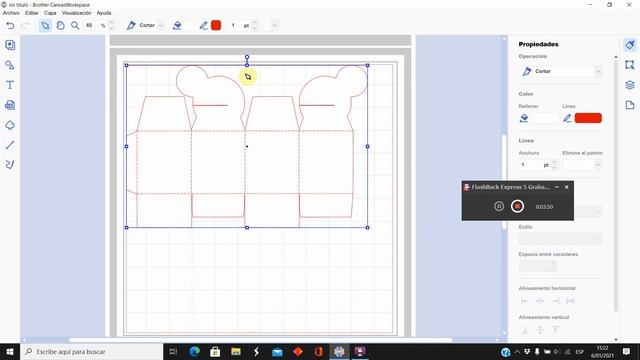
Task: Click the red line color swatch in toolbar
Action: (216, 25)
